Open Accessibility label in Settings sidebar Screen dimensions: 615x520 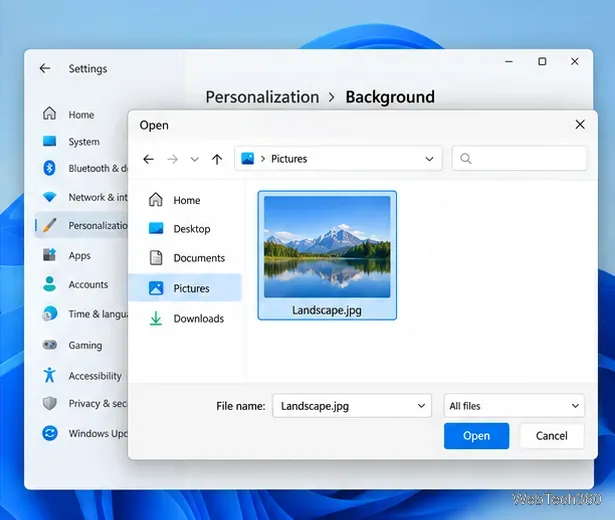pyautogui.click(x=95, y=376)
